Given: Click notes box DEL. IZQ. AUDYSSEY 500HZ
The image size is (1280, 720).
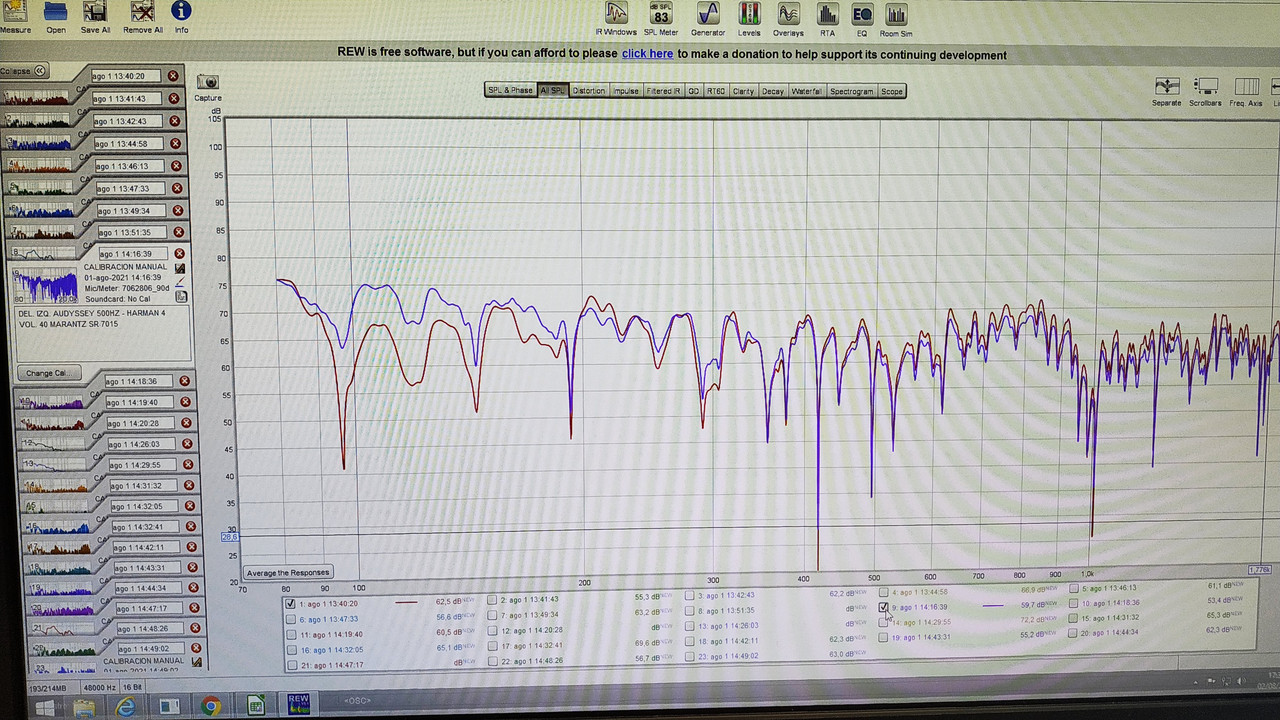Looking at the screenshot, I should pyautogui.click(x=103, y=334).
